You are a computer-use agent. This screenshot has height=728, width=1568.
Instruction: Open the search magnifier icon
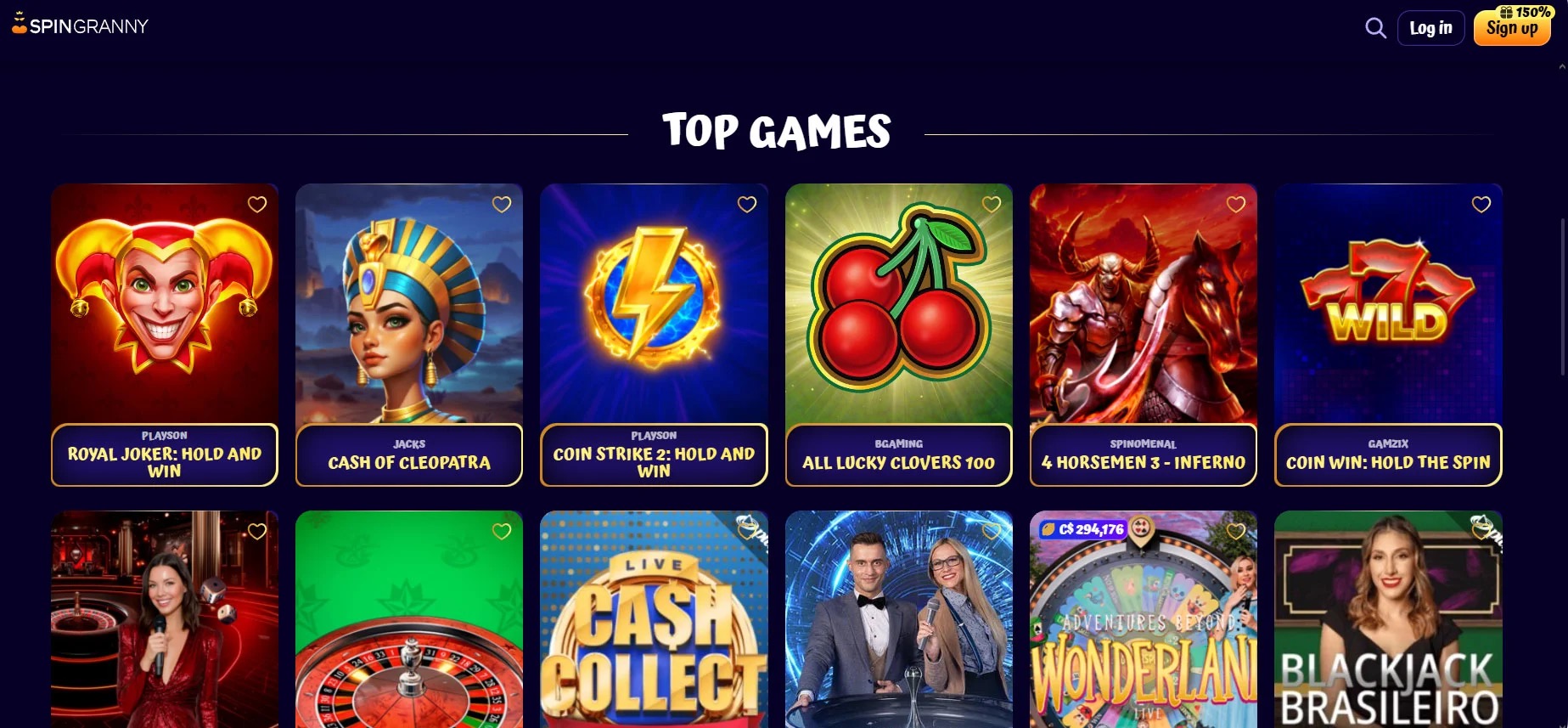pos(1375,28)
